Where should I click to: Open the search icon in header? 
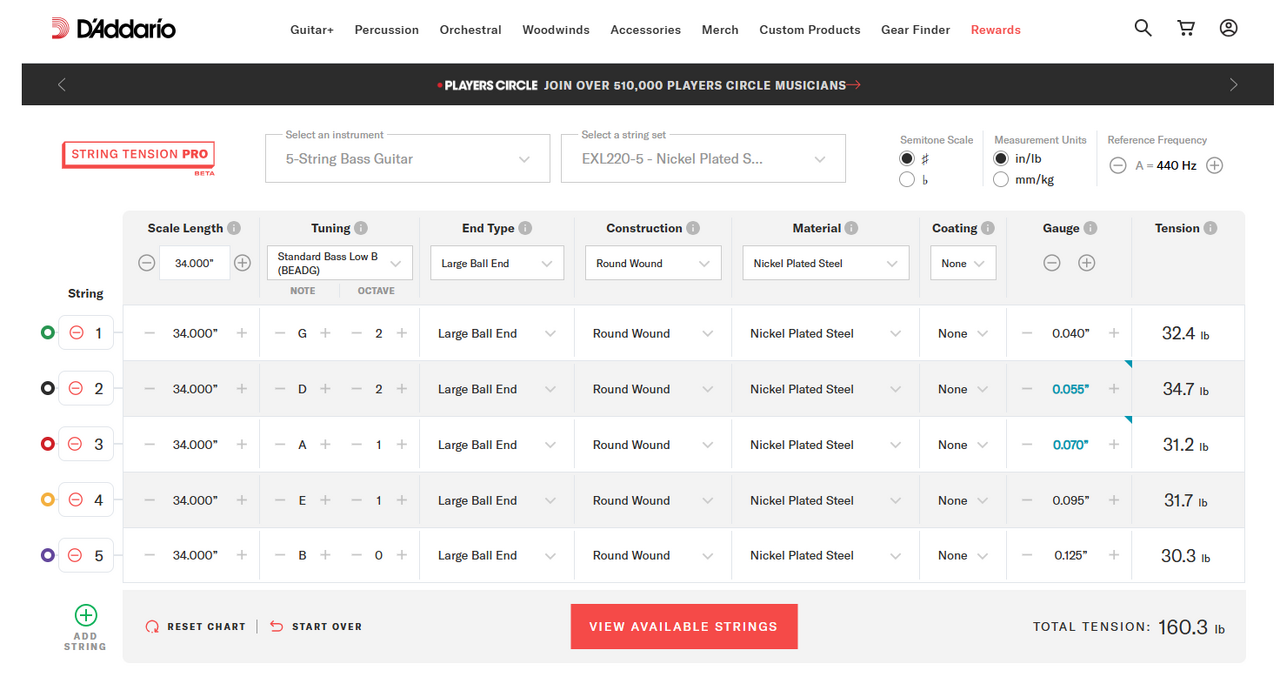pyautogui.click(x=1143, y=28)
